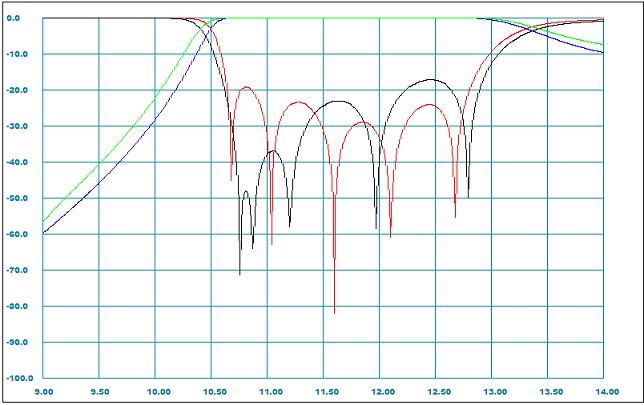Viewport: 644px width, 405px height.
Task: Click the red notch tip near 12.65
Action: [x=455, y=216]
